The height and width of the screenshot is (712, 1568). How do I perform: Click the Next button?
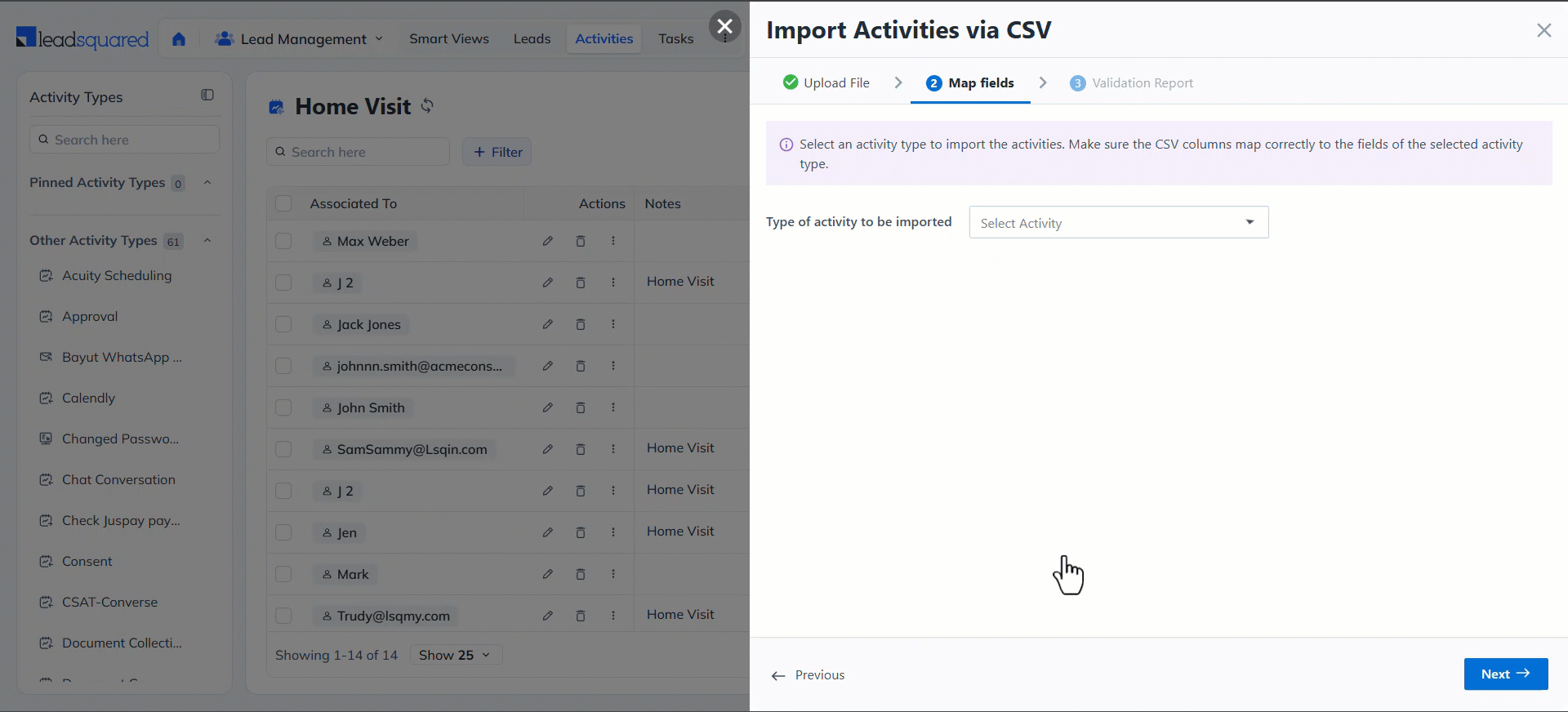(1505, 674)
